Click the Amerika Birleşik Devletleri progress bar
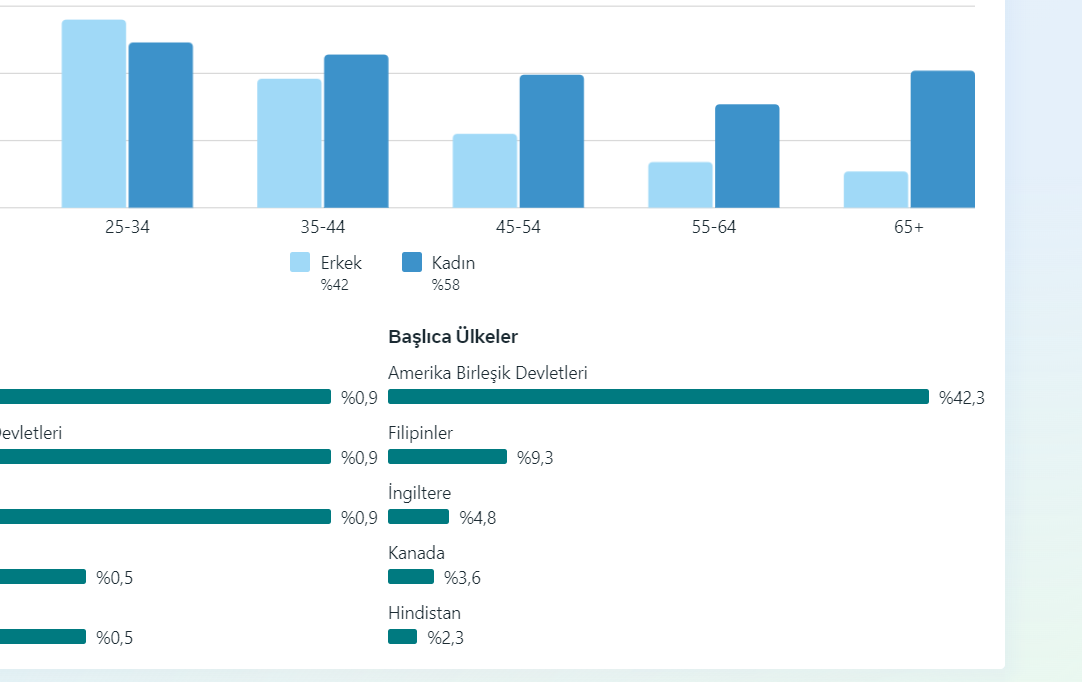 [658, 397]
